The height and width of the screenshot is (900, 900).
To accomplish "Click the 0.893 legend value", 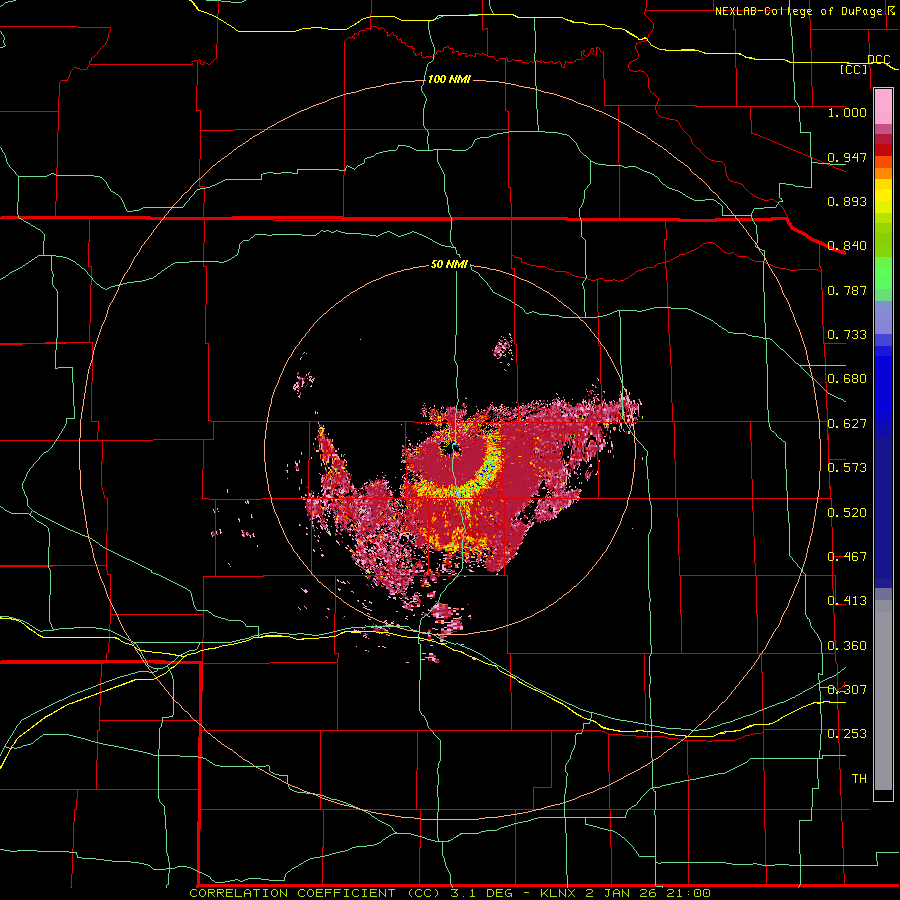I will point(847,201).
